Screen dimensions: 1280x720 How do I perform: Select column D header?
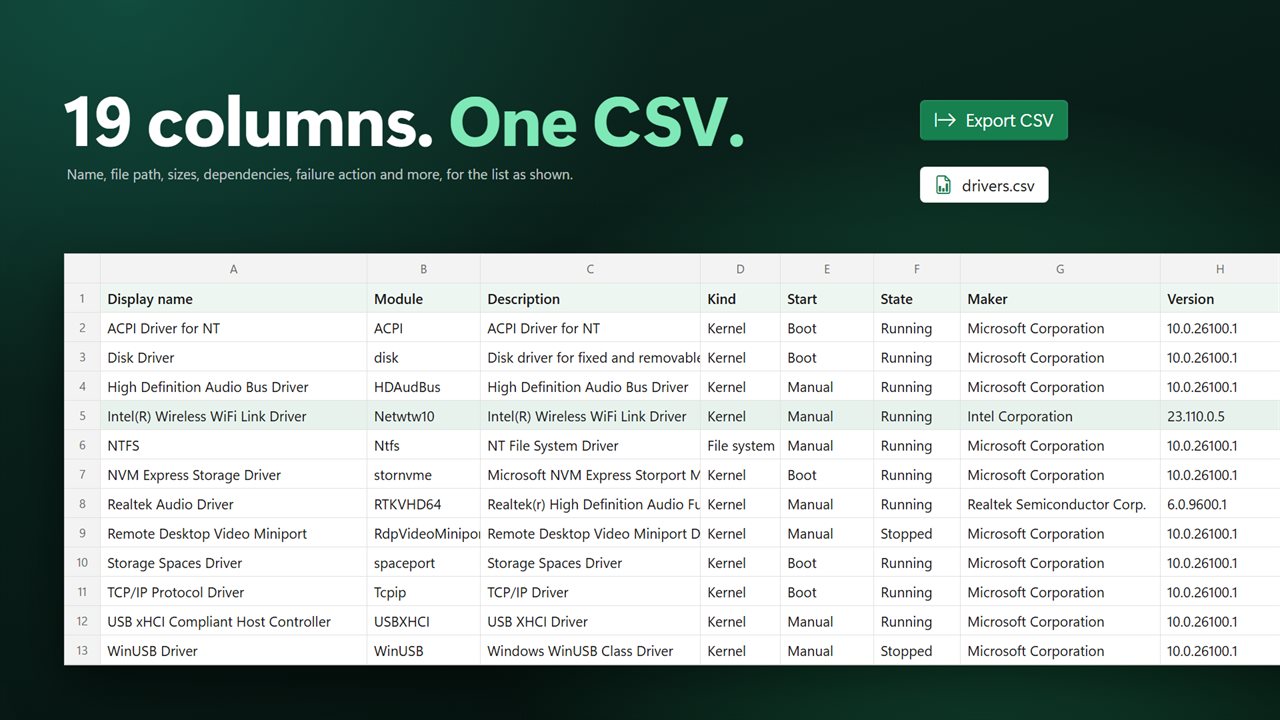pyautogui.click(x=740, y=269)
